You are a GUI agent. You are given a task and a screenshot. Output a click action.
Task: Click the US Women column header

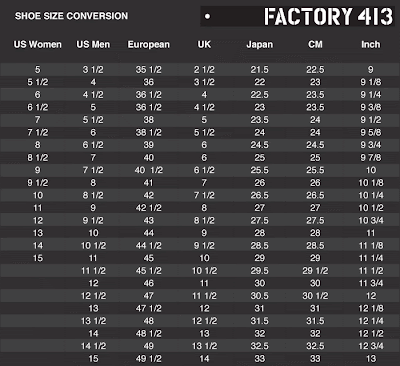point(38,45)
